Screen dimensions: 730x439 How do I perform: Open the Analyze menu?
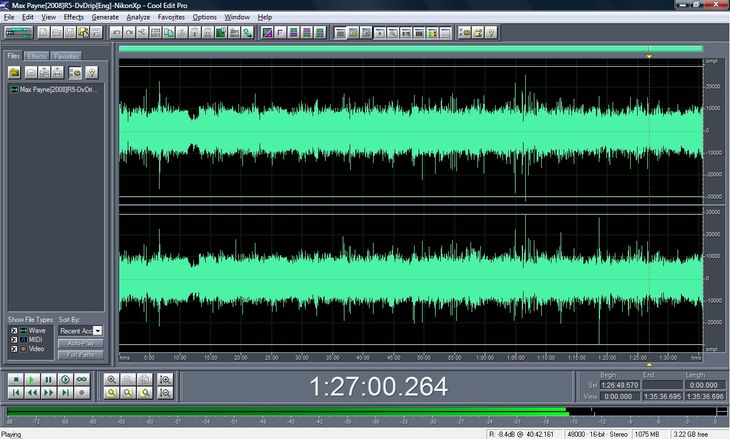[x=138, y=17]
